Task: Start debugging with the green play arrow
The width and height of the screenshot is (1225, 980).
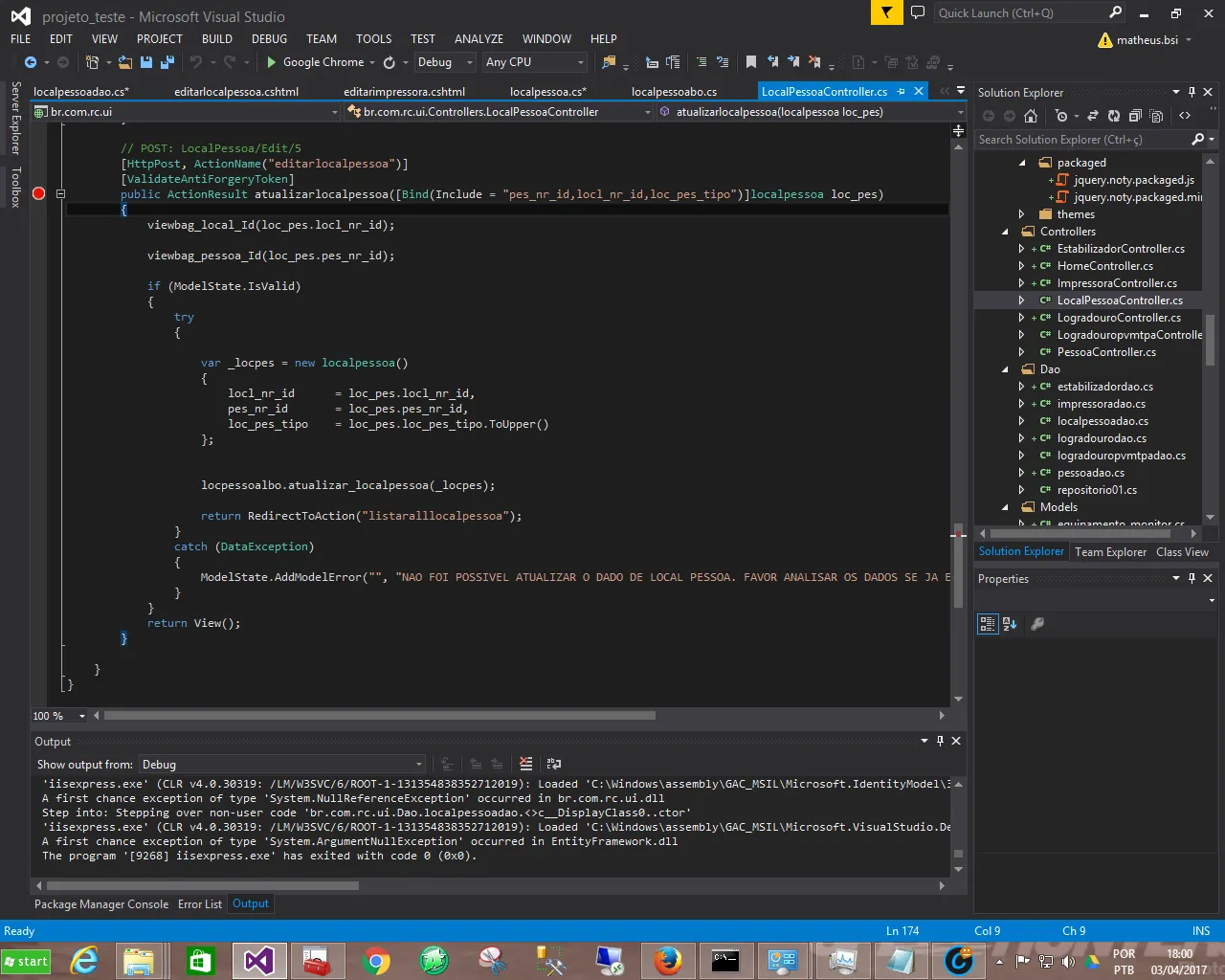Action: coord(272,62)
